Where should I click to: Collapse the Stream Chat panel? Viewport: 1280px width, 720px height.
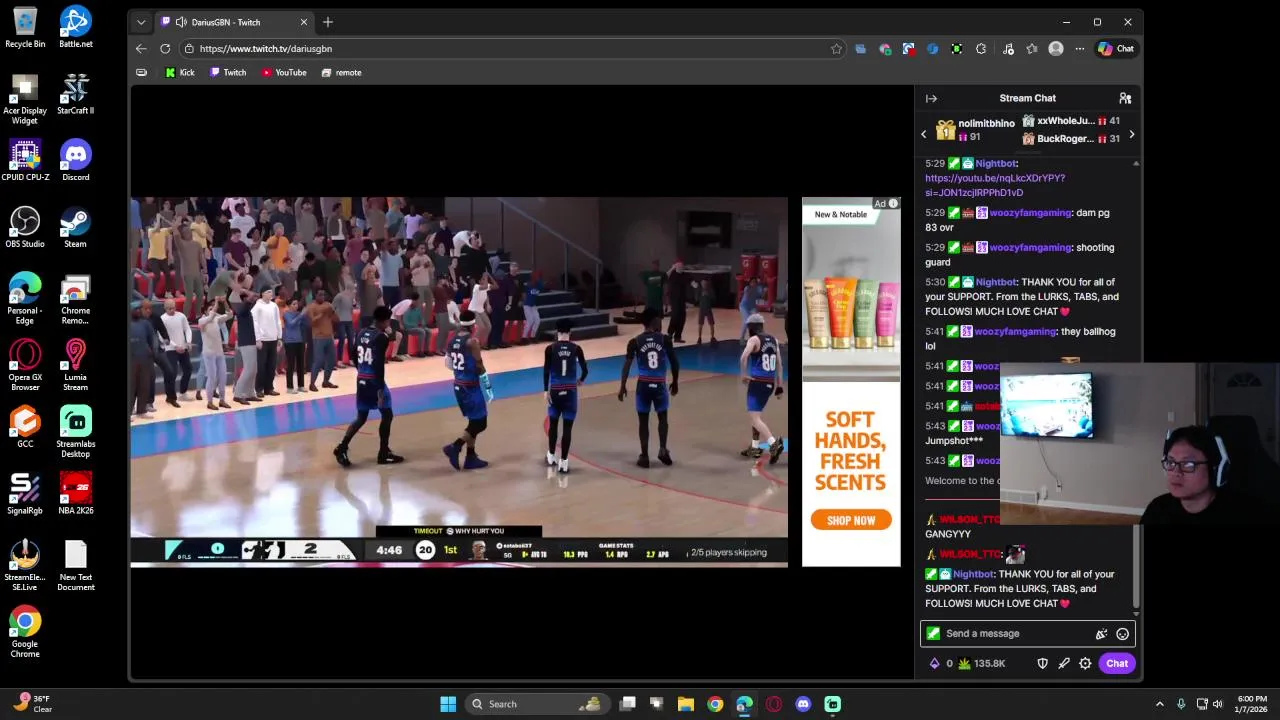click(931, 98)
